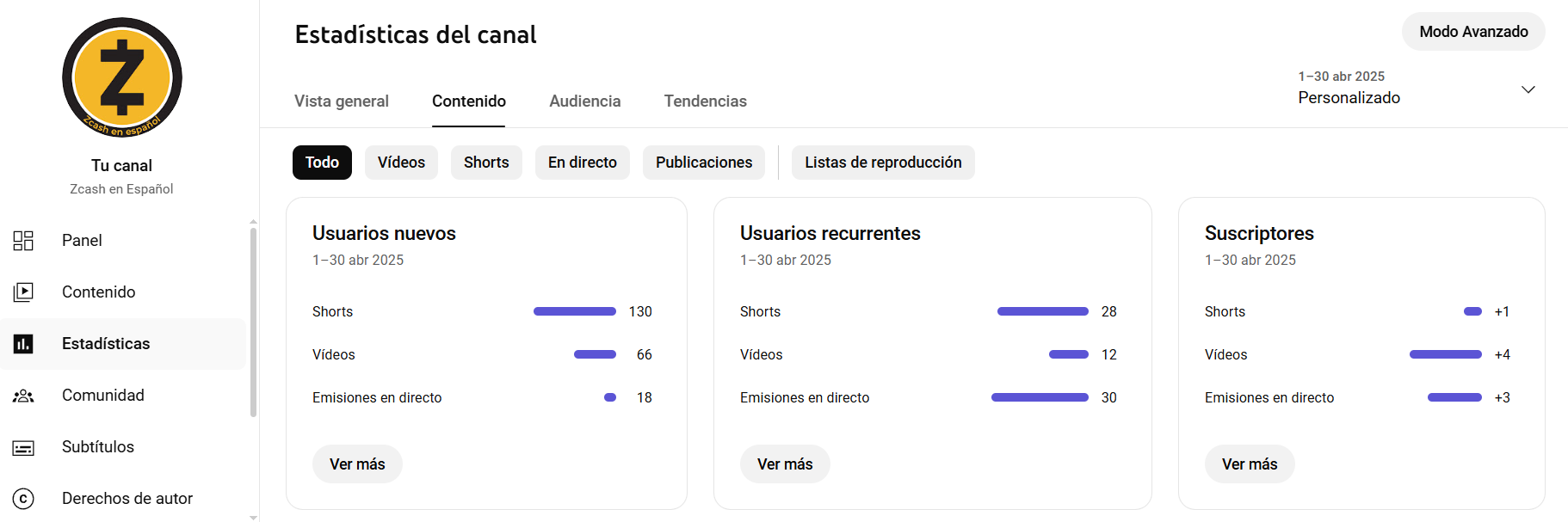Open Derechos de autor sidebar entry
Image resolution: width=1568 pixels, height=522 pixels.
point(123,499)
